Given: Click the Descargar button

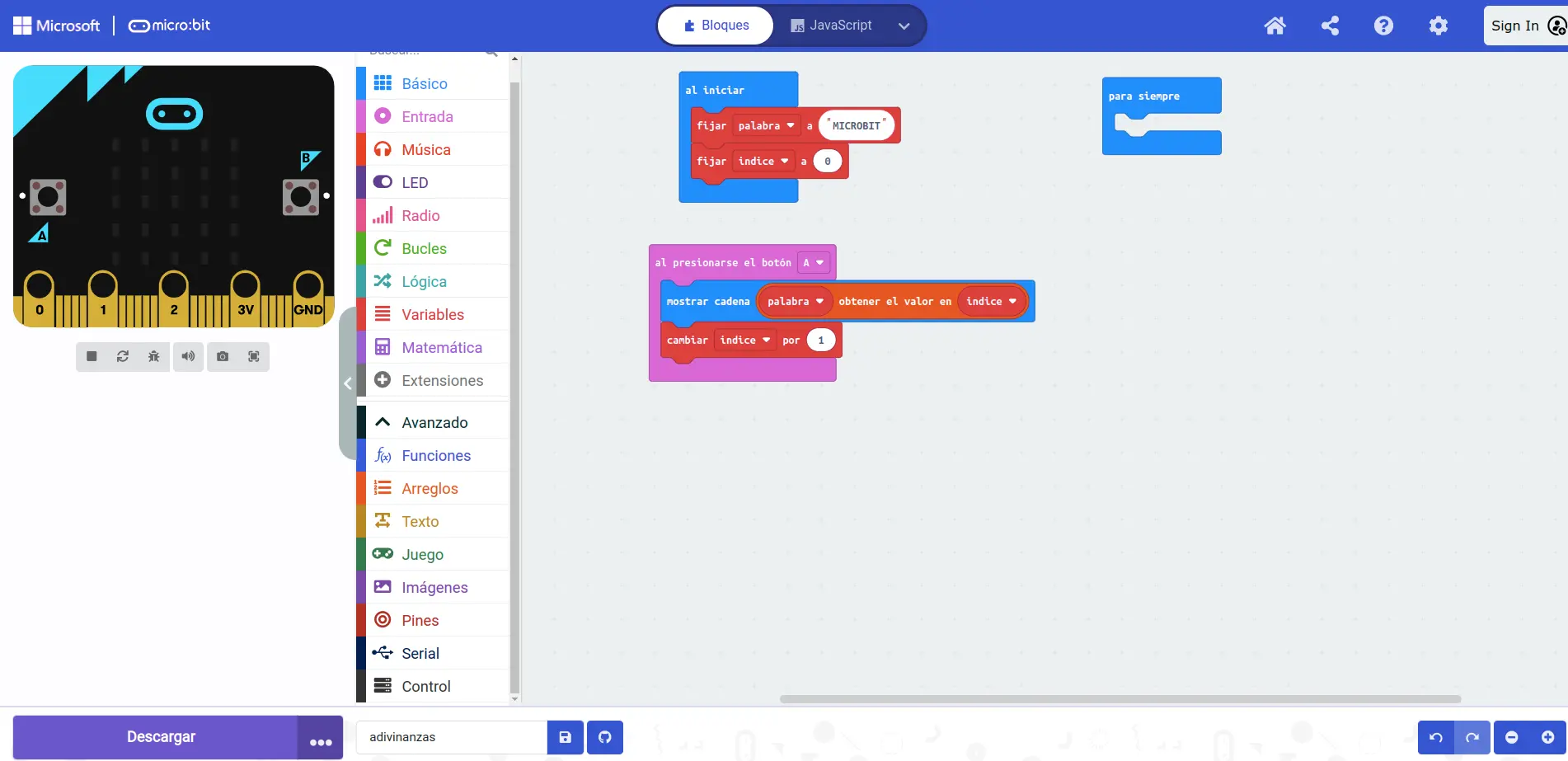Looking at the screenshot, I should tap(161, 737).
